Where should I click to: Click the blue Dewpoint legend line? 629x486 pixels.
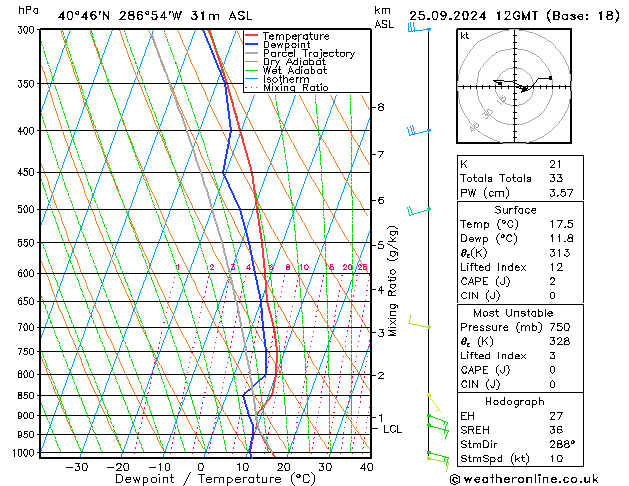click(253, 45)
